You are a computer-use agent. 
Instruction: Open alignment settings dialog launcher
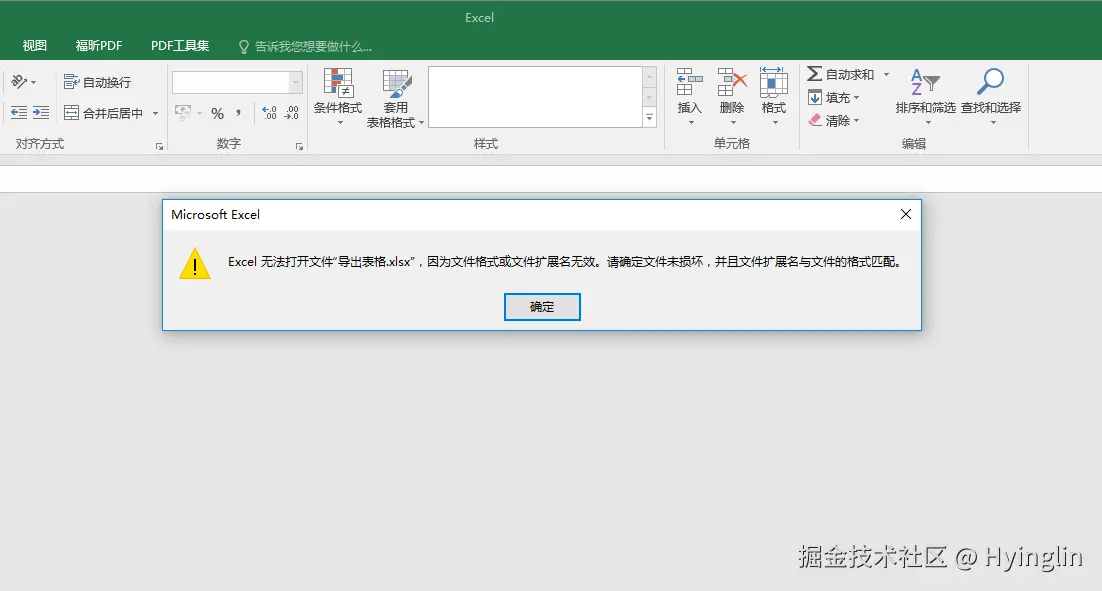click(160, 146)
